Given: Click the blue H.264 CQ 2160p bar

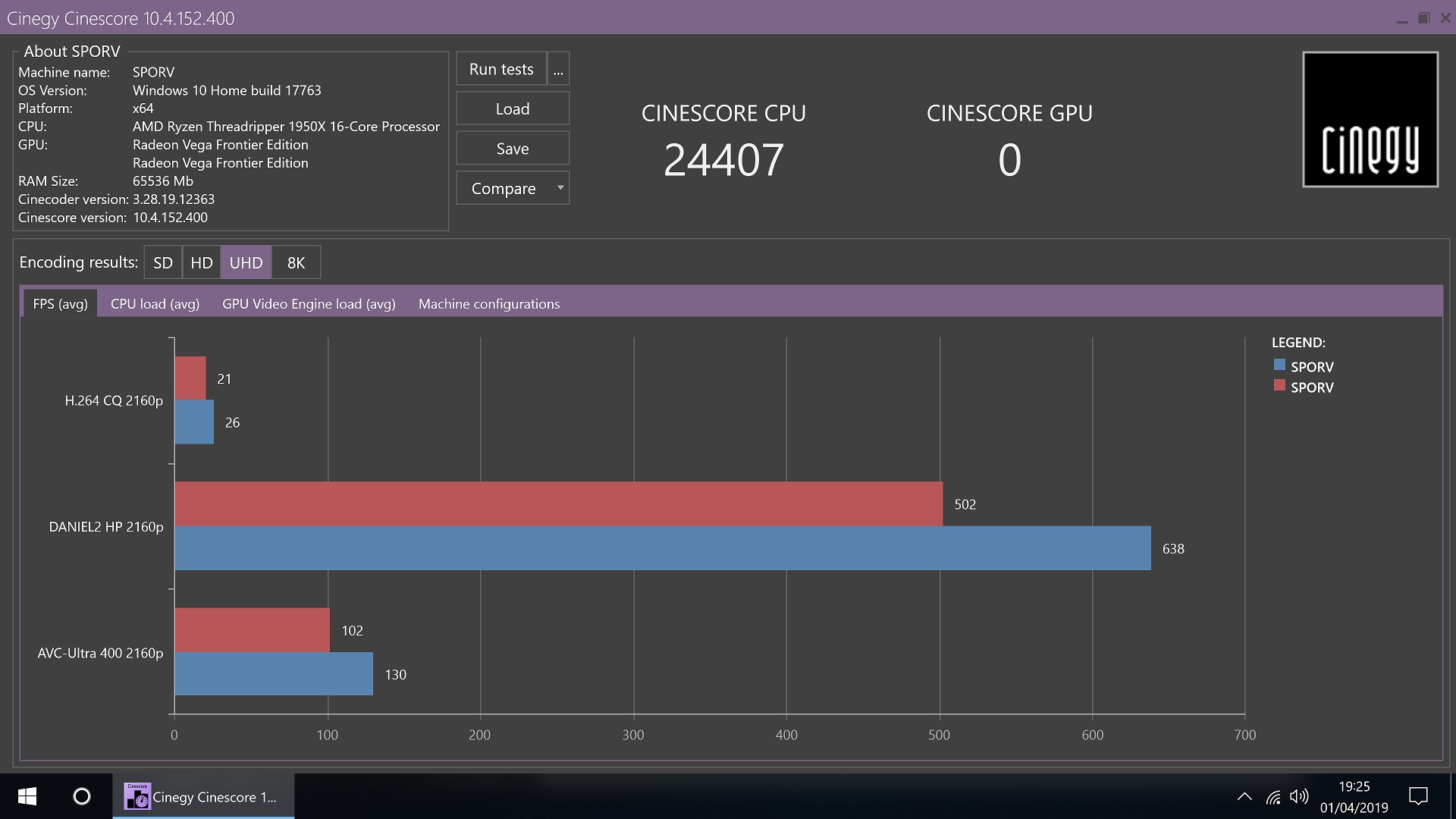Looking at the screenshot, I should point(194,422).
